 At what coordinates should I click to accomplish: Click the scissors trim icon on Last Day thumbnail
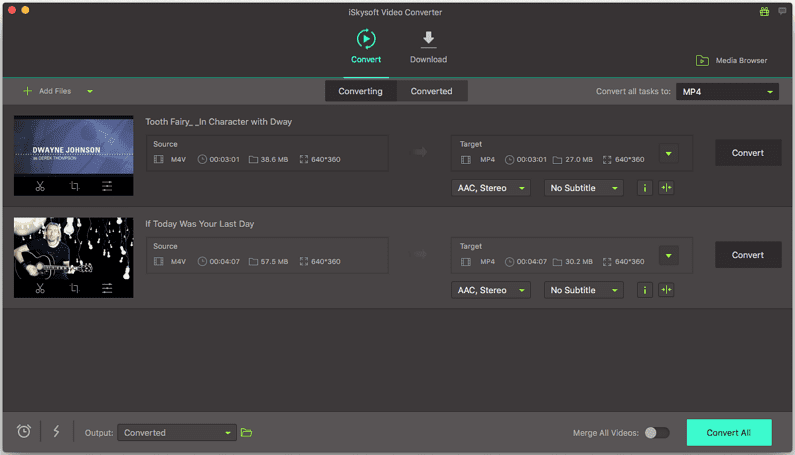pyautogui.click(x=39, y=288)
